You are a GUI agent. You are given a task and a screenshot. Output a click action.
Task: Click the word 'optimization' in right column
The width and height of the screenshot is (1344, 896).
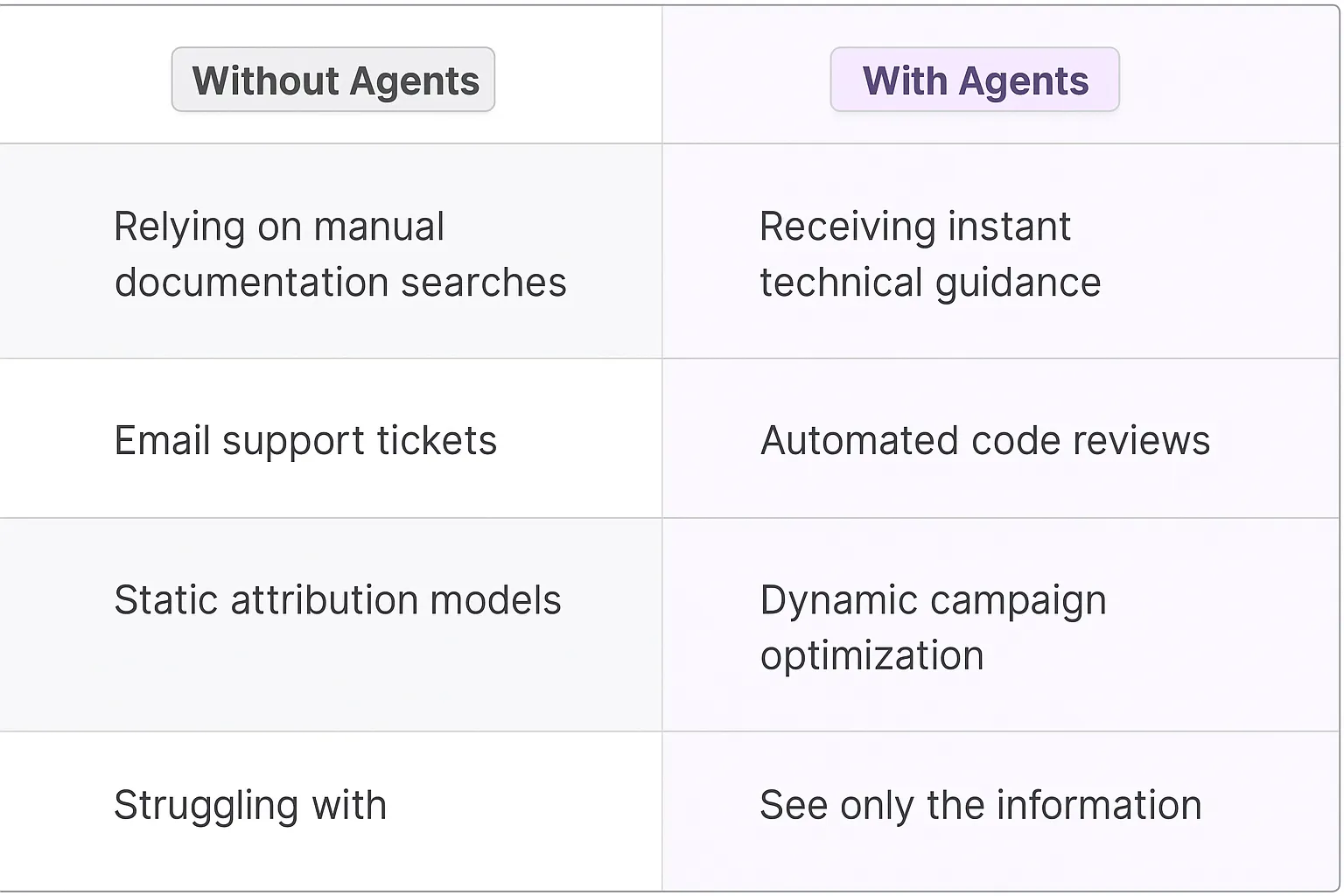point(871,656)
